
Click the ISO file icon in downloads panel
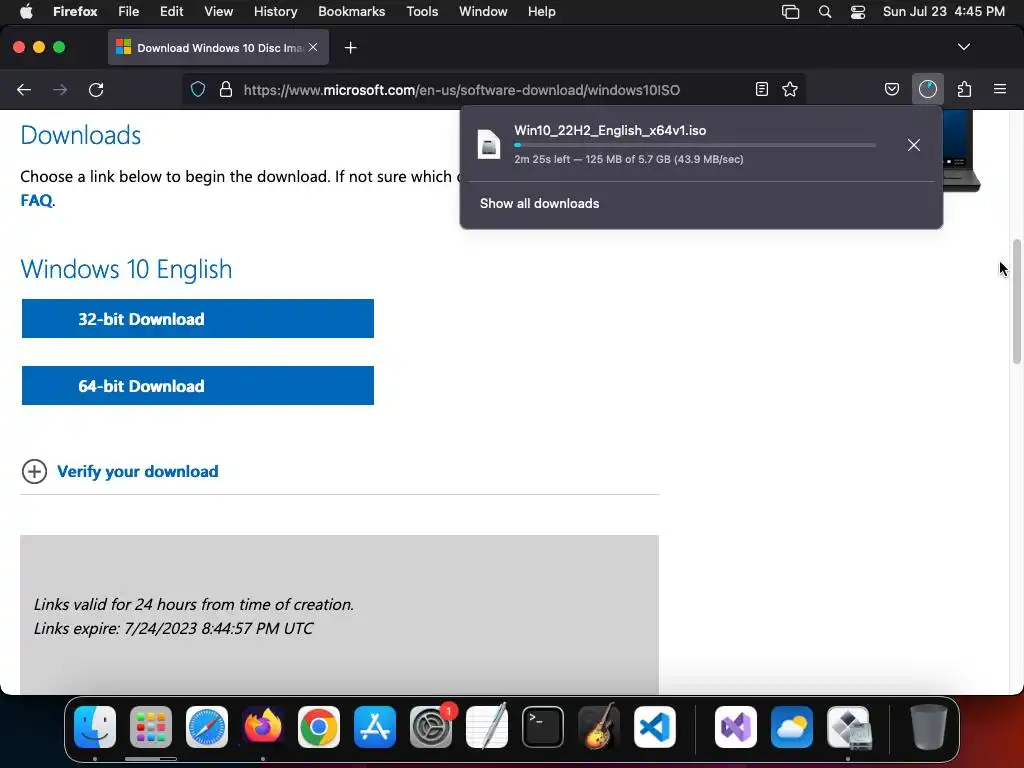click(x=488, y=144)
